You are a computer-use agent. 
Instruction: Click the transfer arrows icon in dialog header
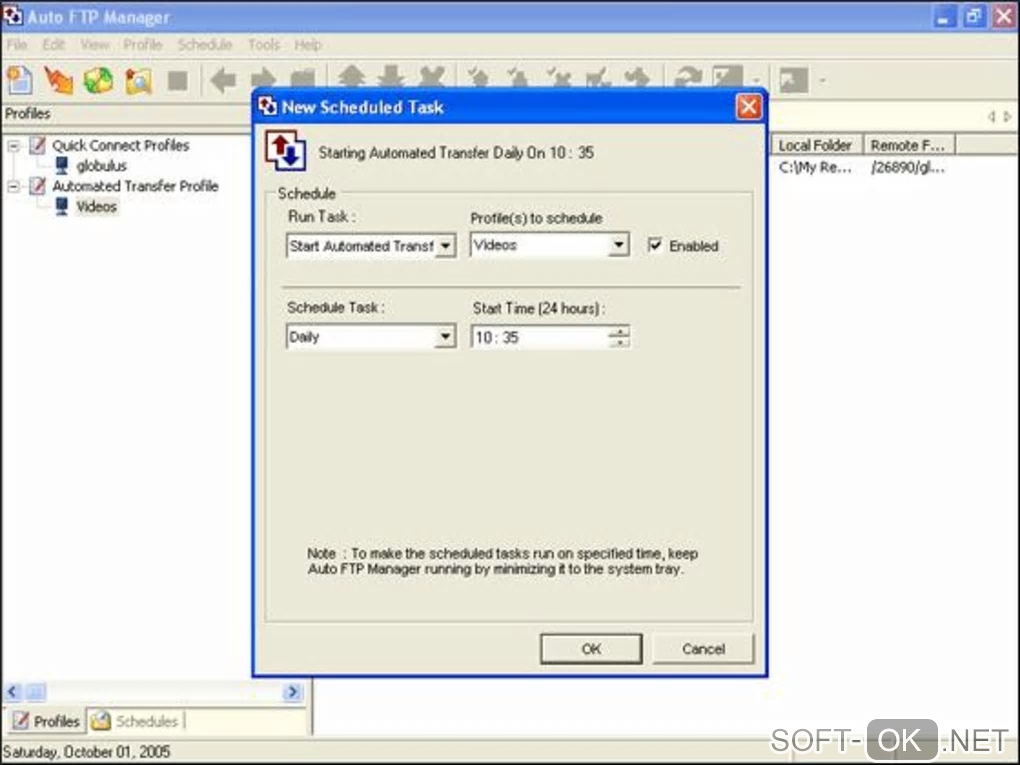click(x=286, y=151)
